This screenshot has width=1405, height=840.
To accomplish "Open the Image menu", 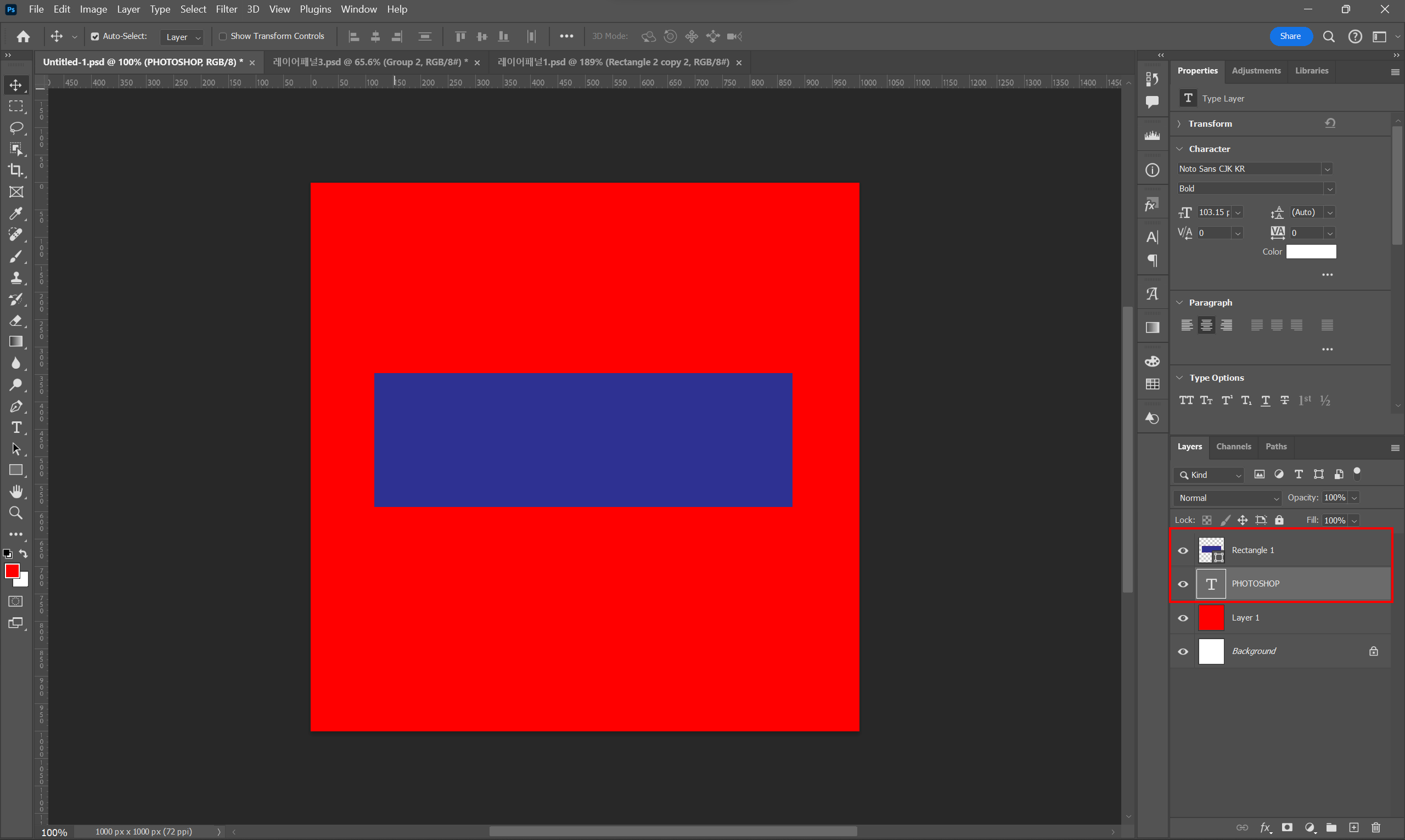I will pos(93,9).
